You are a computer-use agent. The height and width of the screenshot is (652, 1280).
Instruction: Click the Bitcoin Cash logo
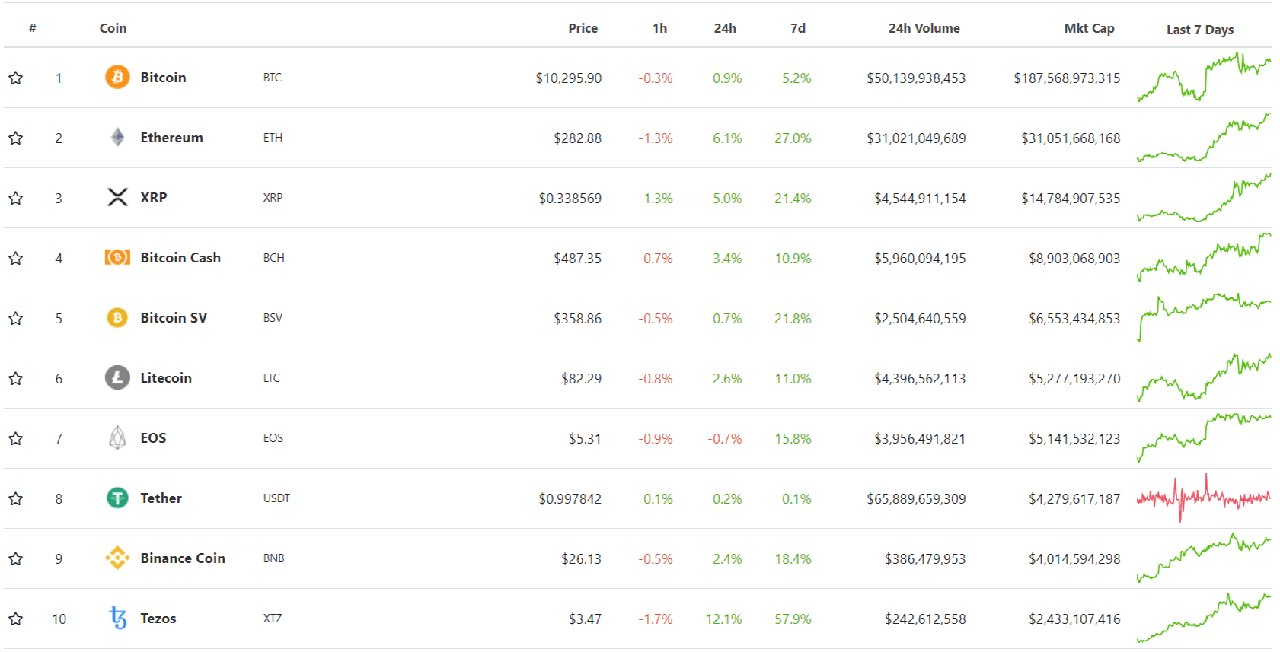pos(117,257)
